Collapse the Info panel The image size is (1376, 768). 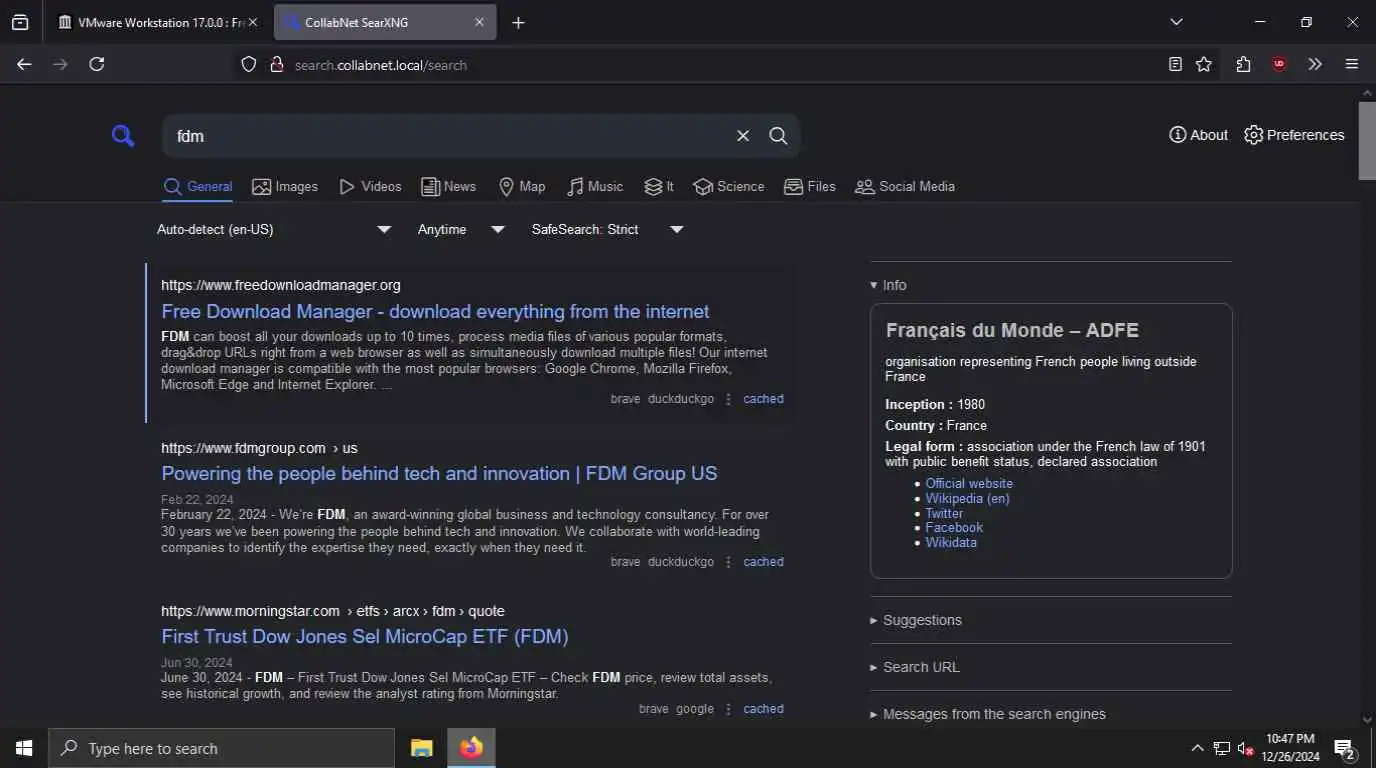pyautogui.click(x=889, y=285)
